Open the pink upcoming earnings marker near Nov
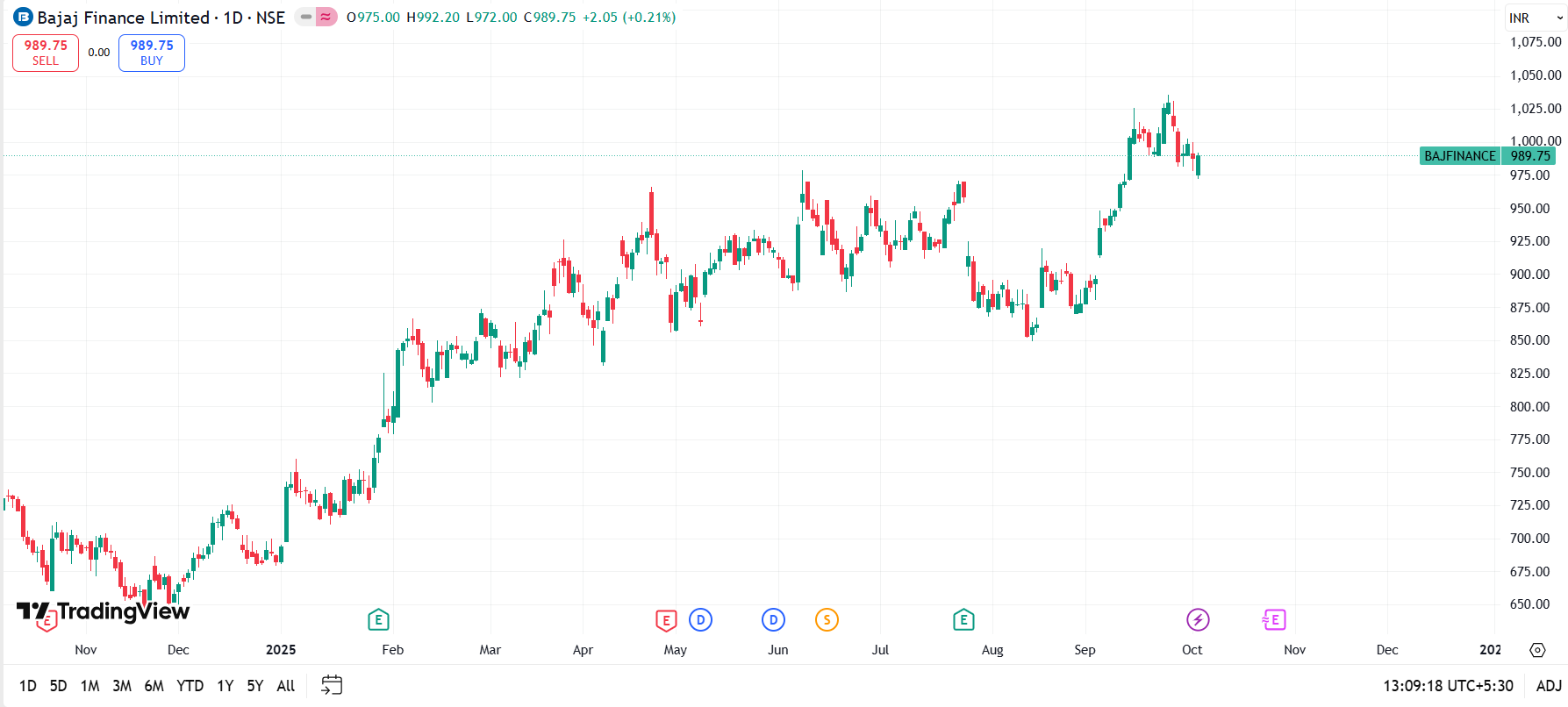 [1273, 620]
